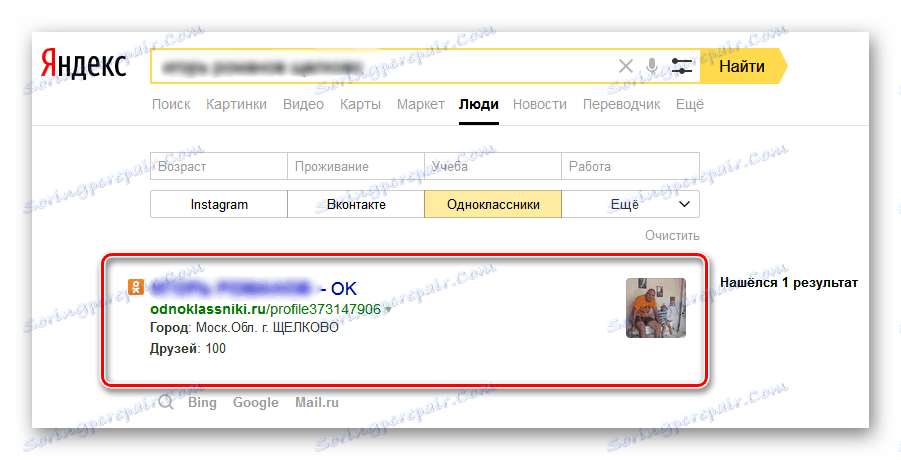Click the Возраст filter field
Image resolution: width=901 pixels, height=460 pixels.
[x=219, y=166]
